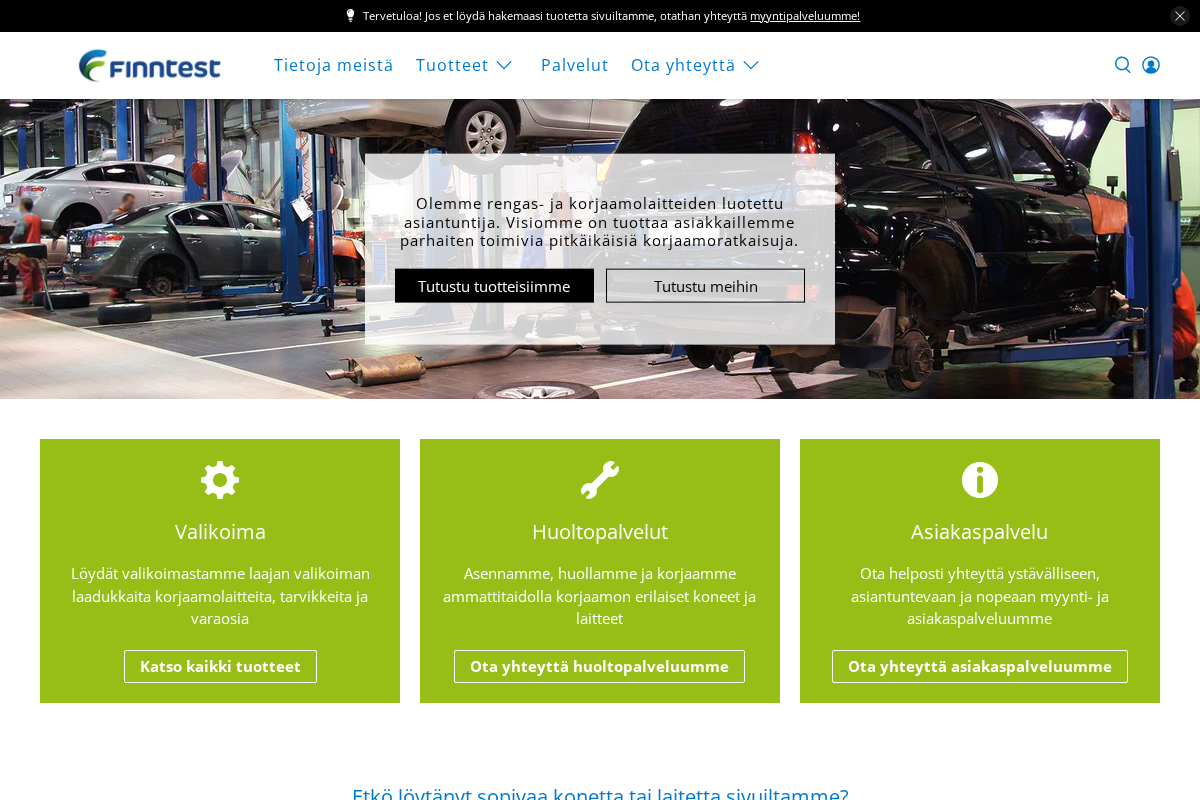
Task: Click the user account icon
Action: point(1151,65)
